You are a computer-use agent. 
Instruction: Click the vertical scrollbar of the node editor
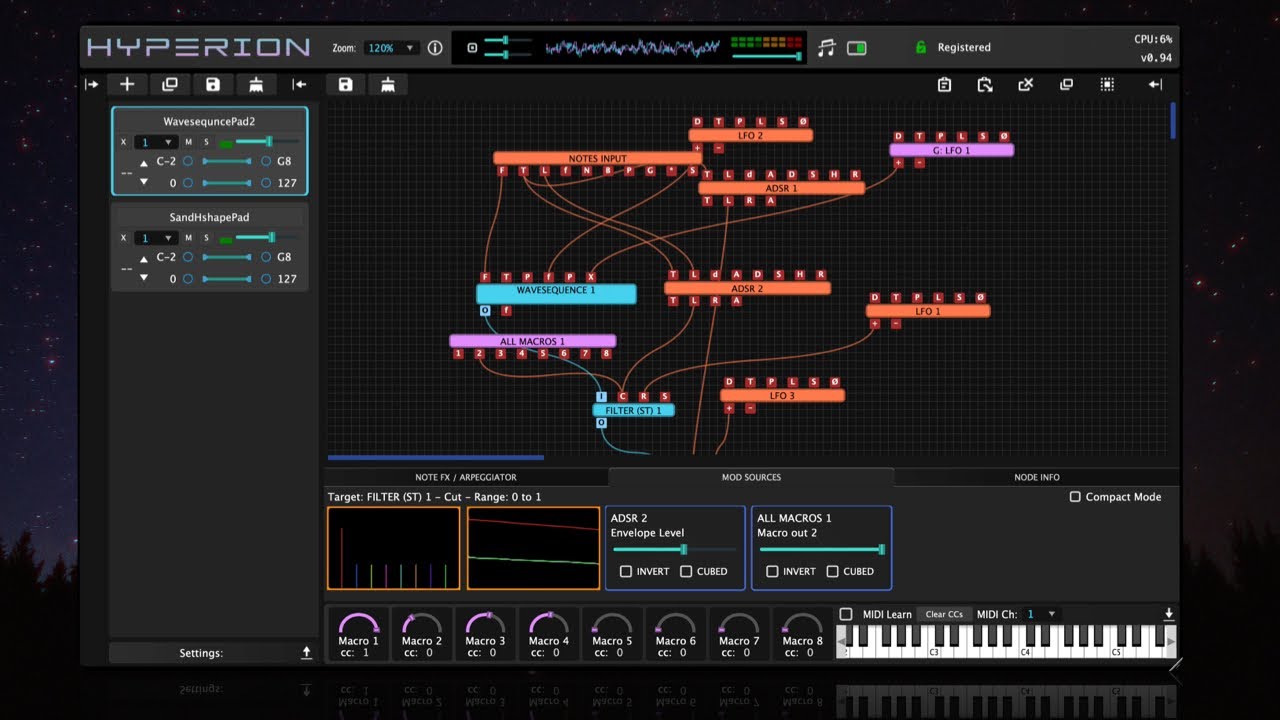(1174, 120)
